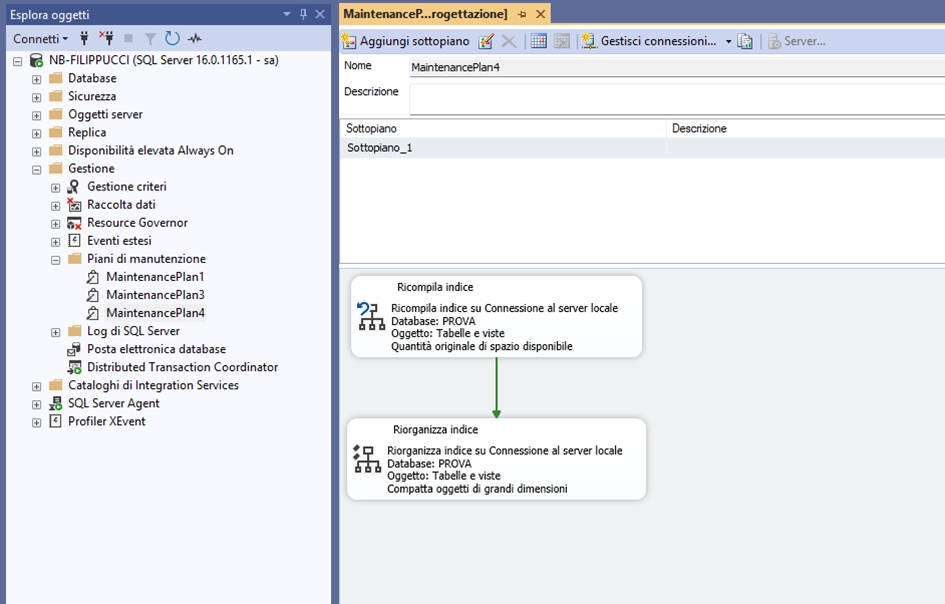
Task: Close the MaintenancePlan design tab
Action: pos(541,14)
